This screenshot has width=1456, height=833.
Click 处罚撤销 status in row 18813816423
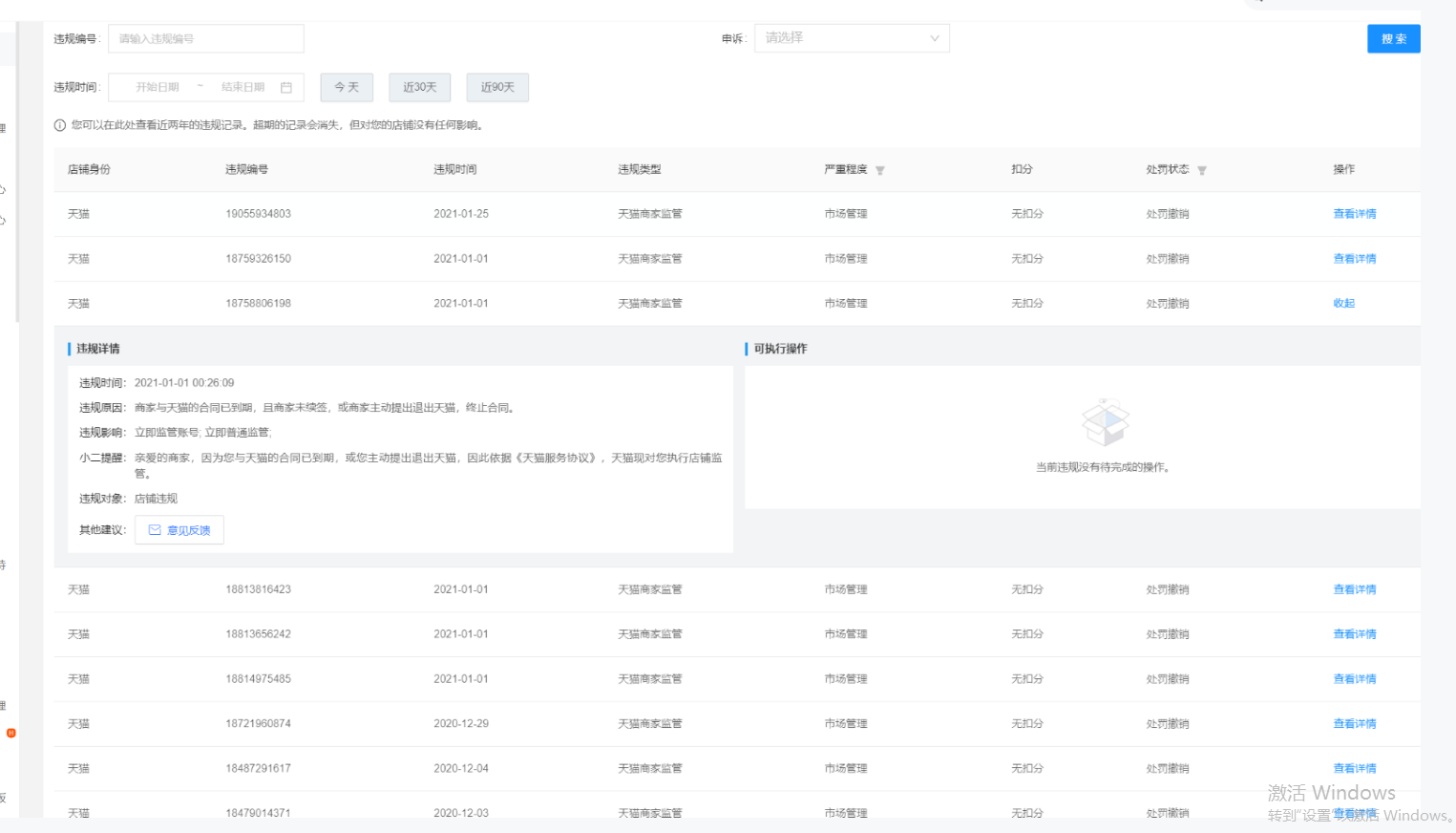click(x=1168, y=589)
